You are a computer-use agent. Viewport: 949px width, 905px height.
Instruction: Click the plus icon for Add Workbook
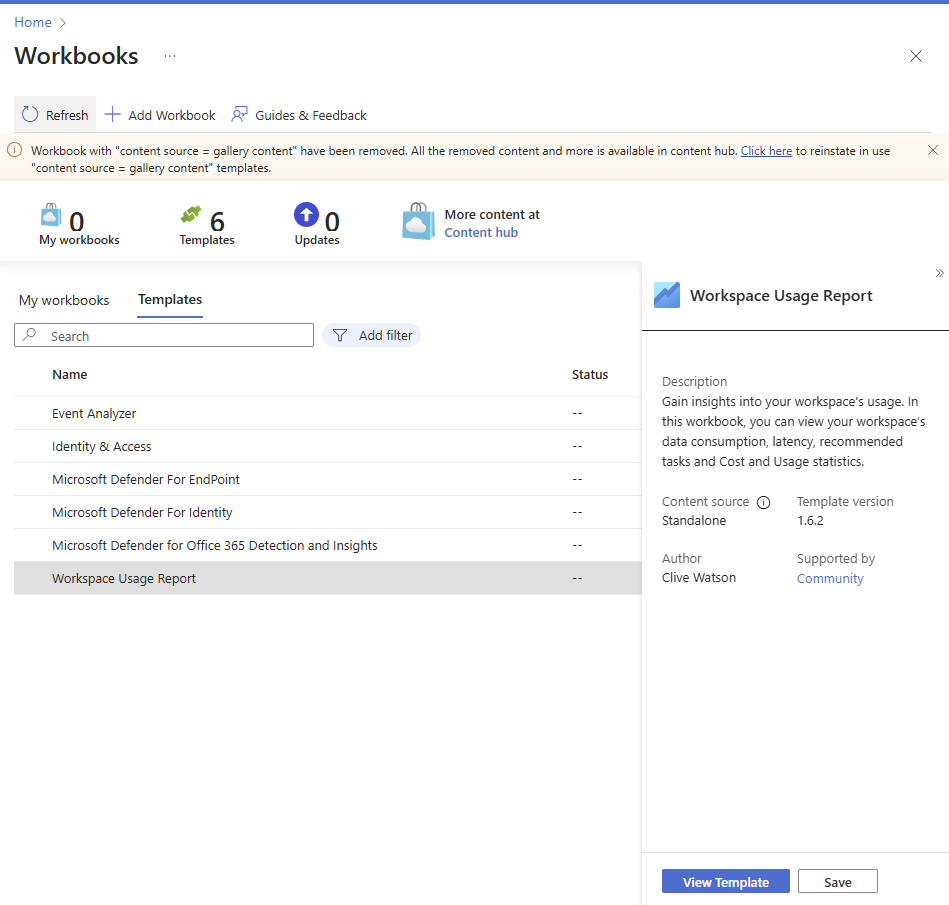(x=113, y=114)
